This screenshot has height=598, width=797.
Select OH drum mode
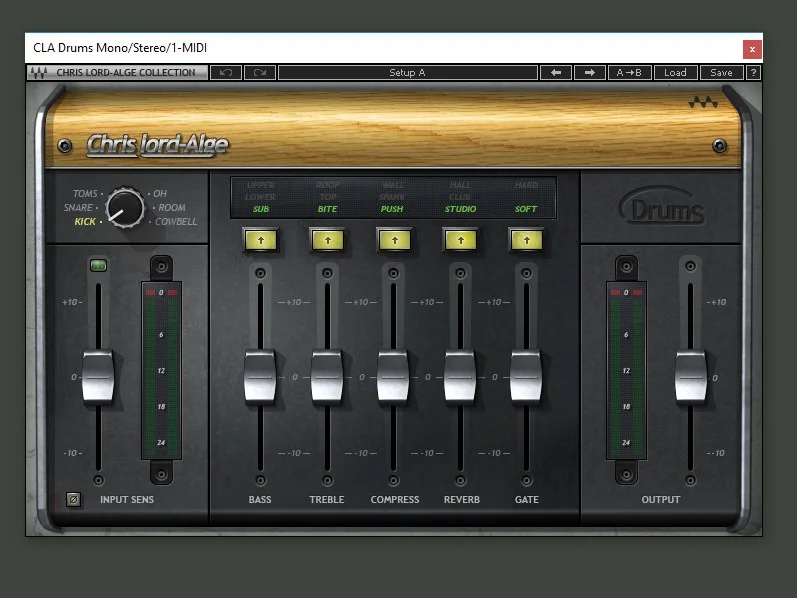coord(160,194)
